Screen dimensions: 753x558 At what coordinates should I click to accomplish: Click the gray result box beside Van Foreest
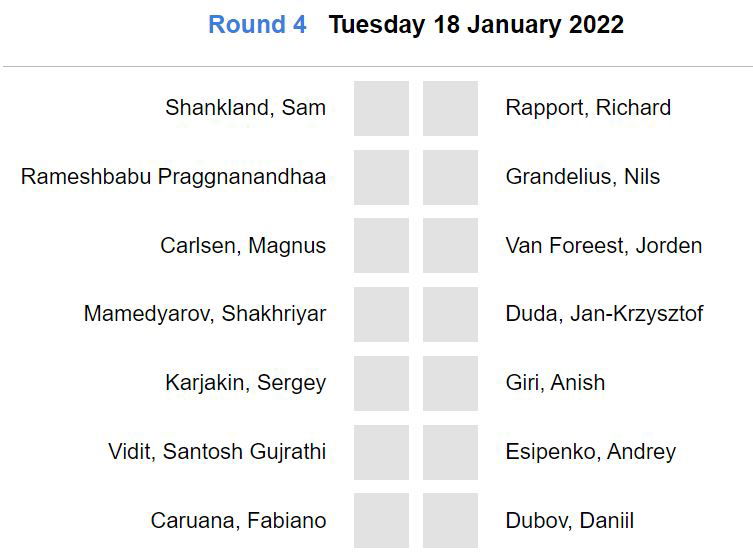click(x=450, y=246)
